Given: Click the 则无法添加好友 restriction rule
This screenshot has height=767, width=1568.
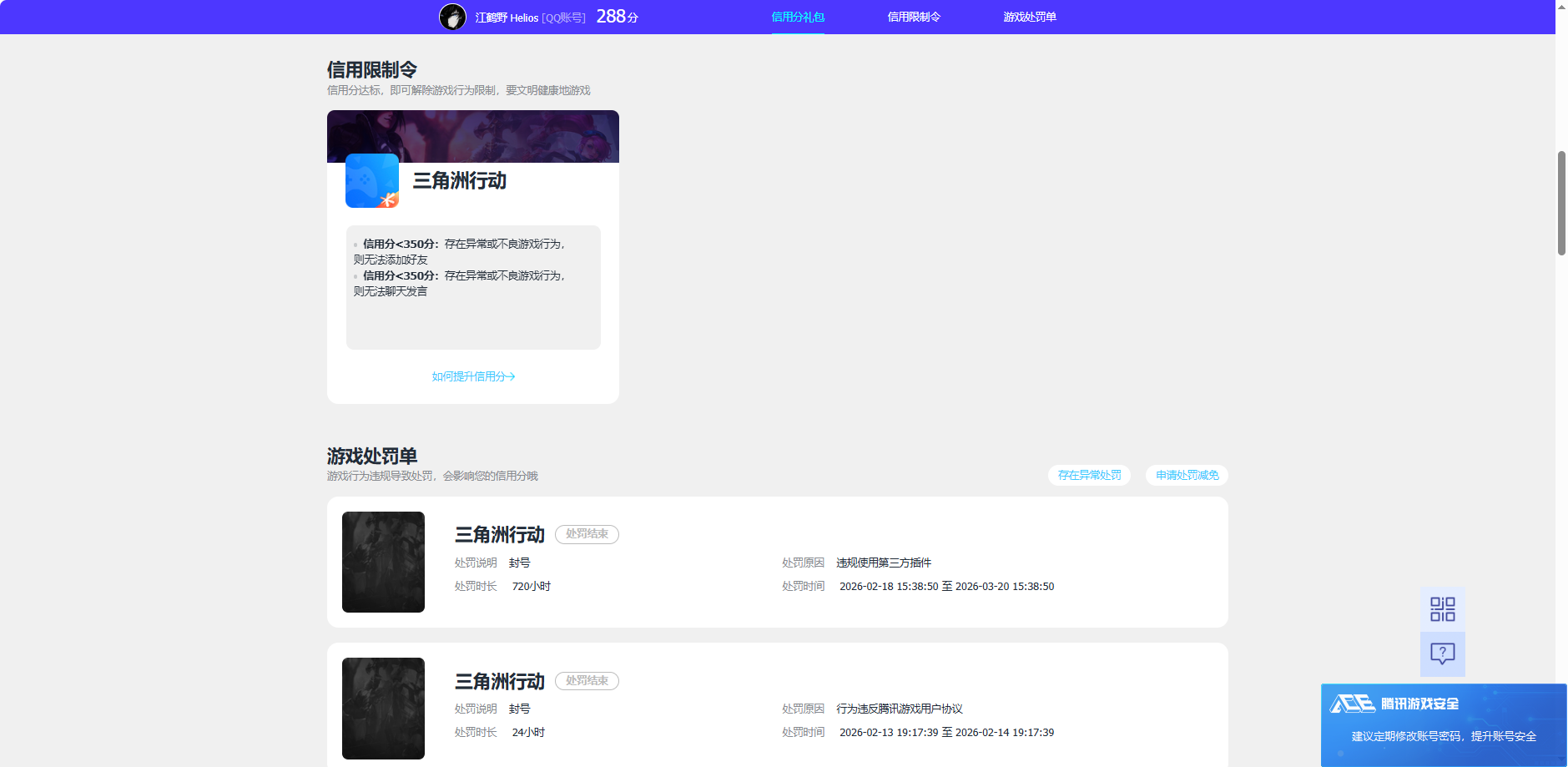Looking at the screenshot, I should pos(391,260).
